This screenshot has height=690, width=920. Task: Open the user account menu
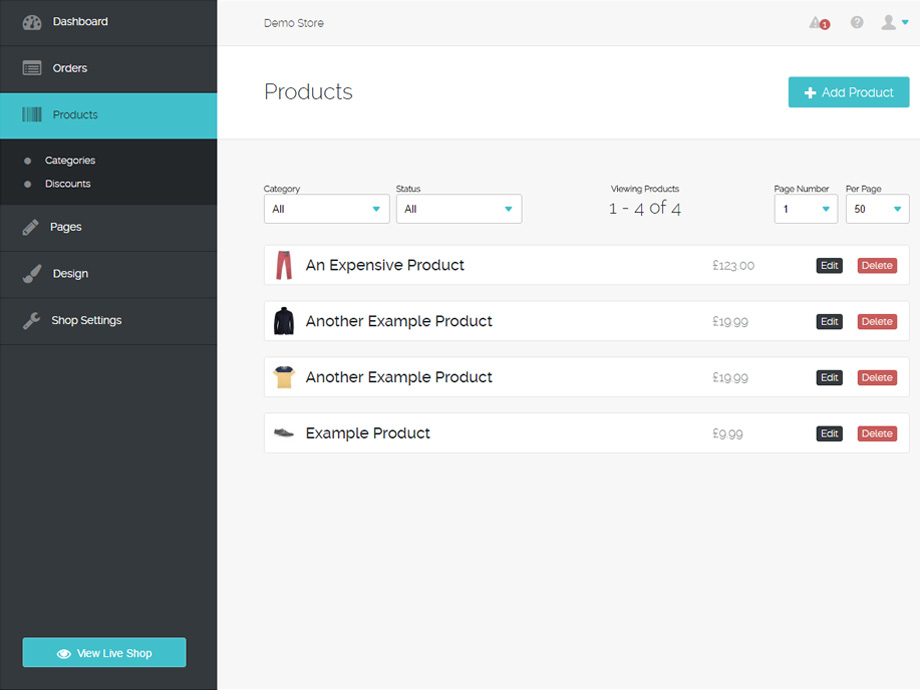[893, 22]
